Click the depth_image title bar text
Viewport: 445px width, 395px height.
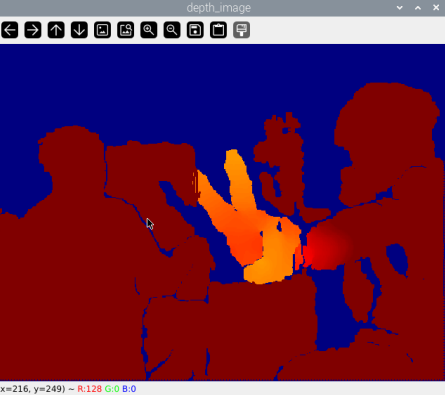coord(219,8)
